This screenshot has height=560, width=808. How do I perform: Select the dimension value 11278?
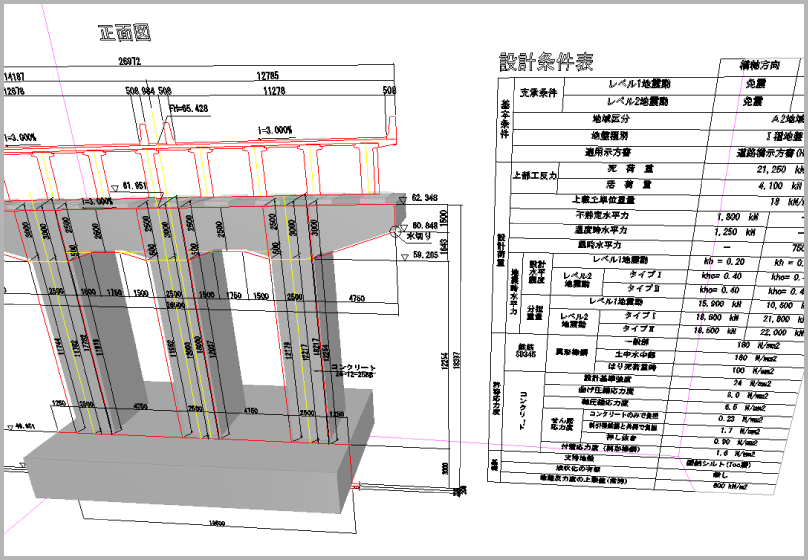tap(274, 91)
